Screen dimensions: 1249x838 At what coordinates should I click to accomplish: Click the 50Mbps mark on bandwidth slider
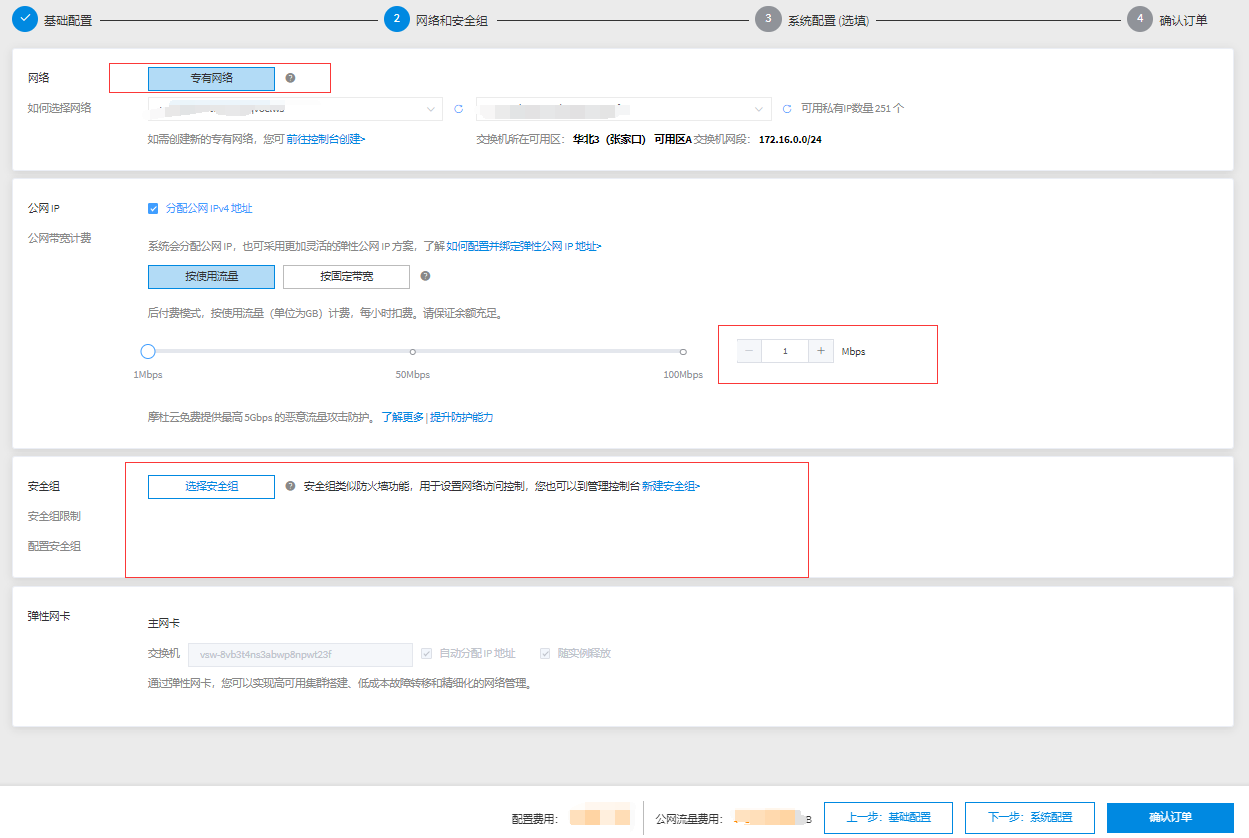pyautogui.click(x=413, y=352)
